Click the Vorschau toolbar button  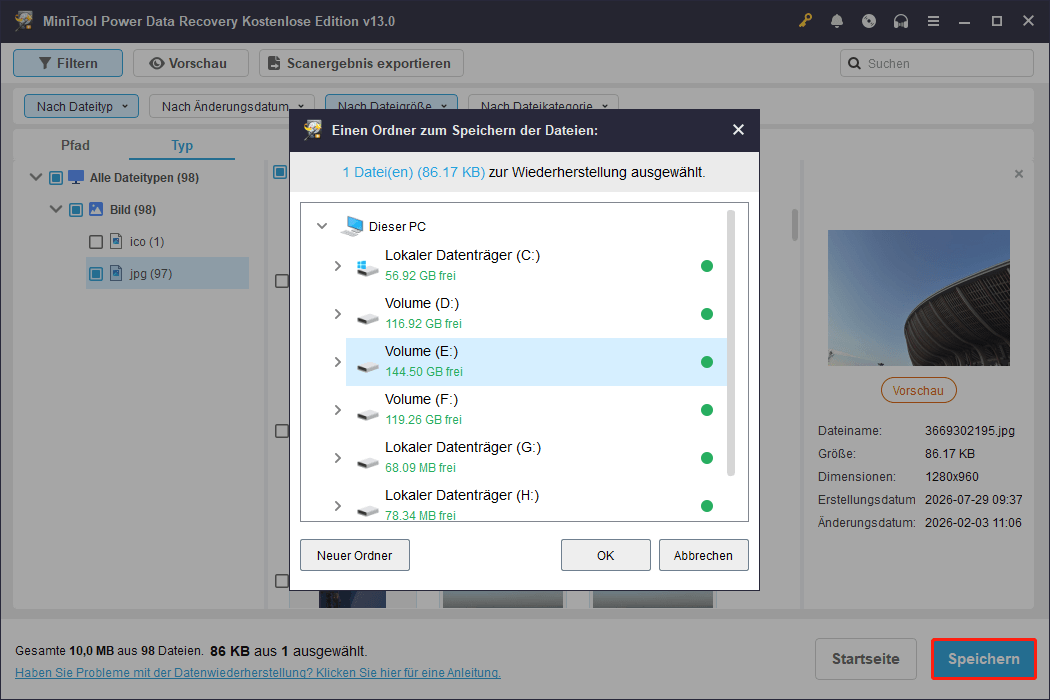[191, 63]
